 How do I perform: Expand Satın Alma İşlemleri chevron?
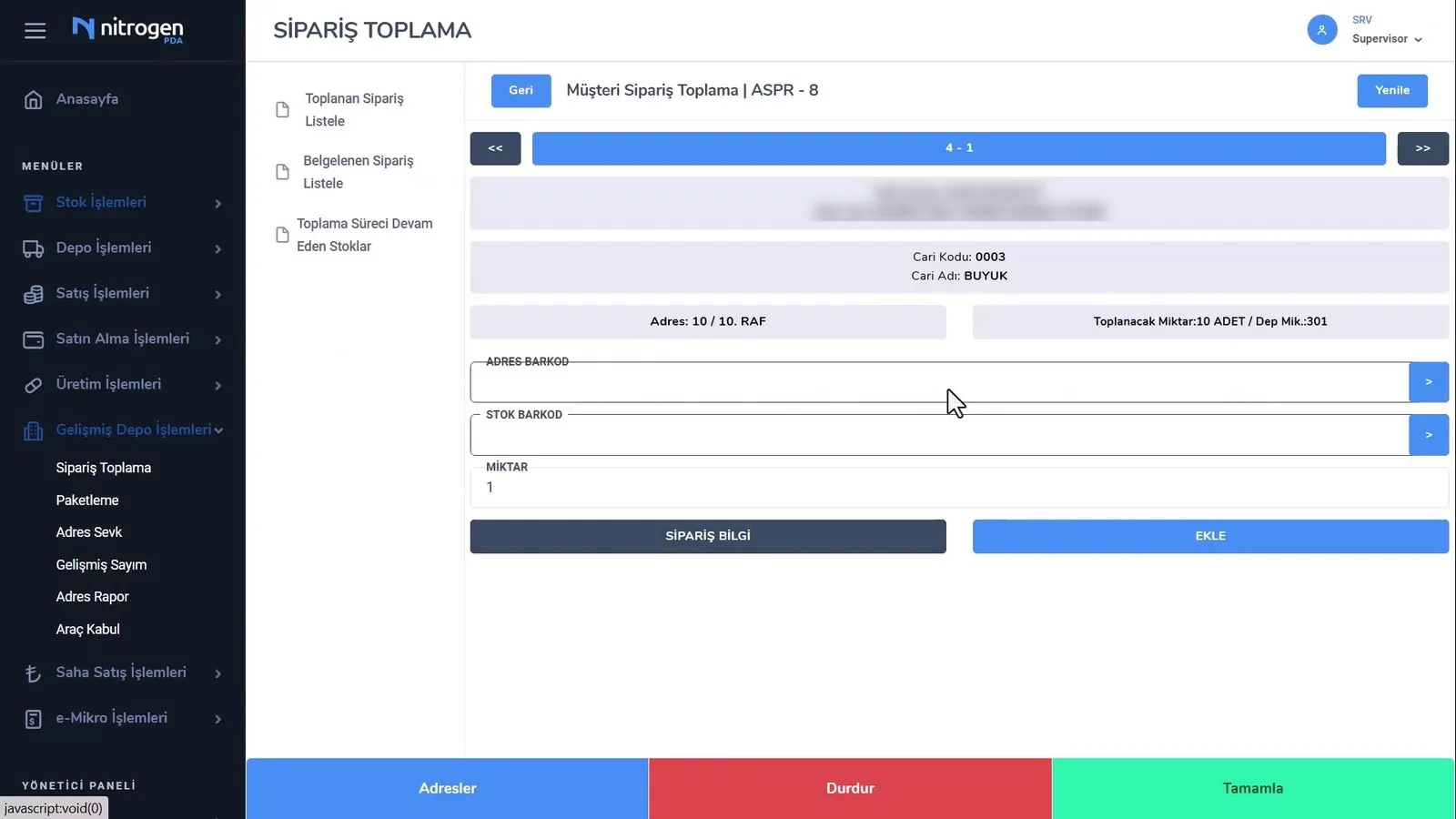coord(217,339)
